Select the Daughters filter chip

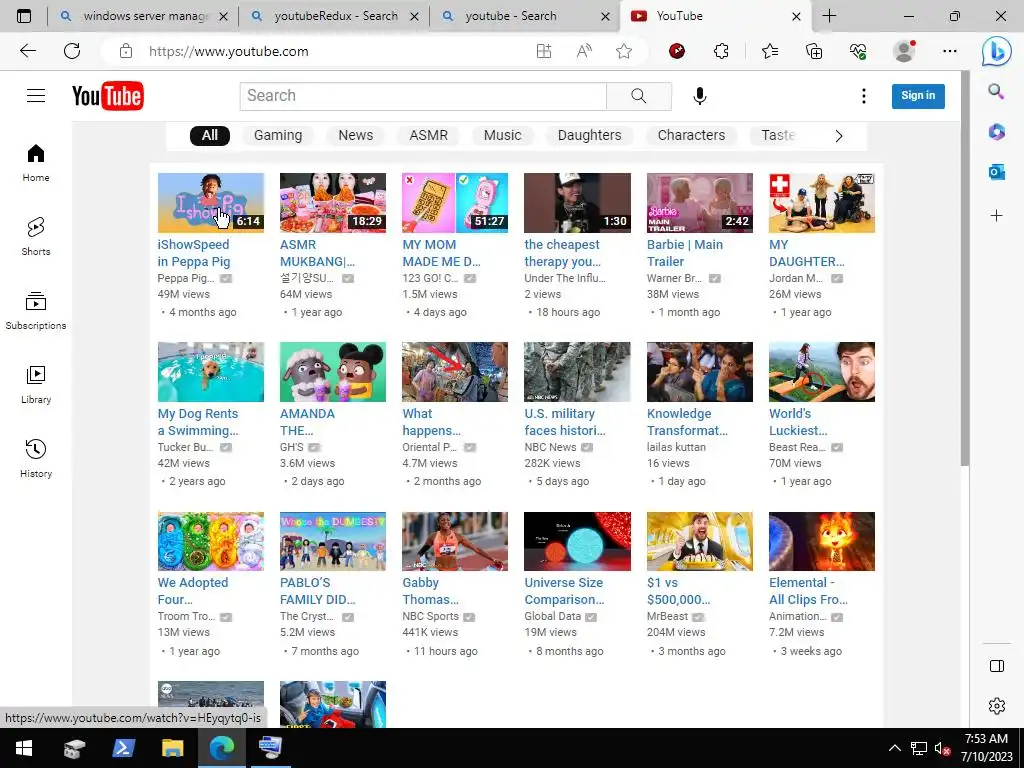tap(590, 135)
